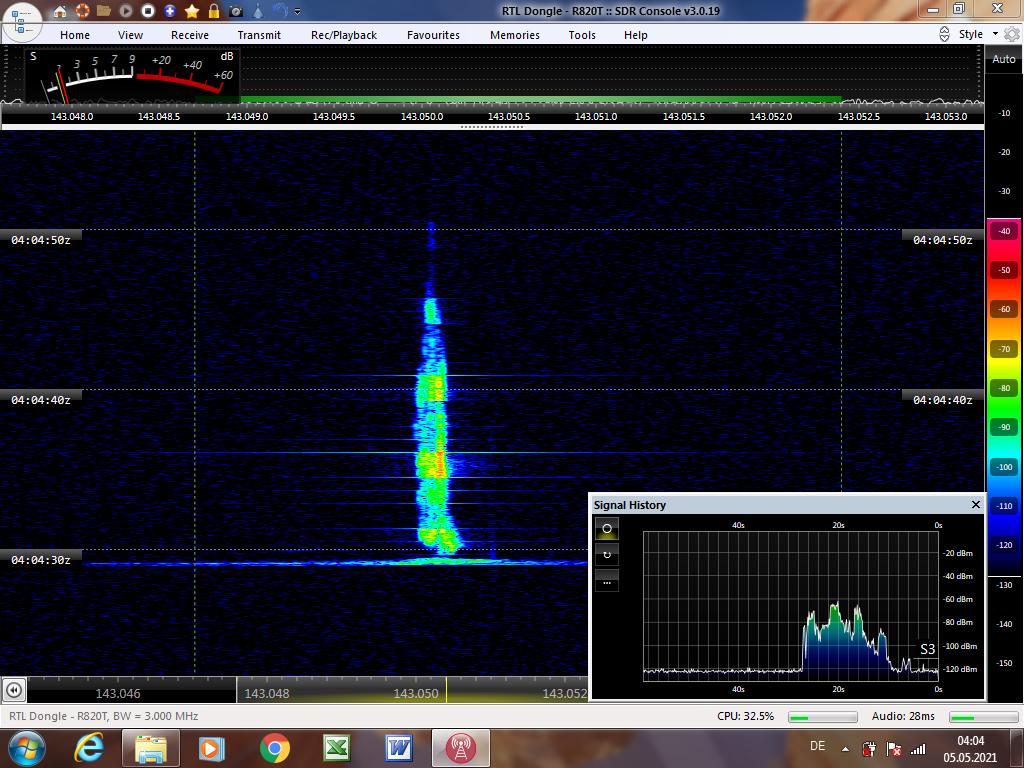This screenshot has height=768, width=1024.
Task: Open the quick access toolbar customize arrow
Action: 298,12
